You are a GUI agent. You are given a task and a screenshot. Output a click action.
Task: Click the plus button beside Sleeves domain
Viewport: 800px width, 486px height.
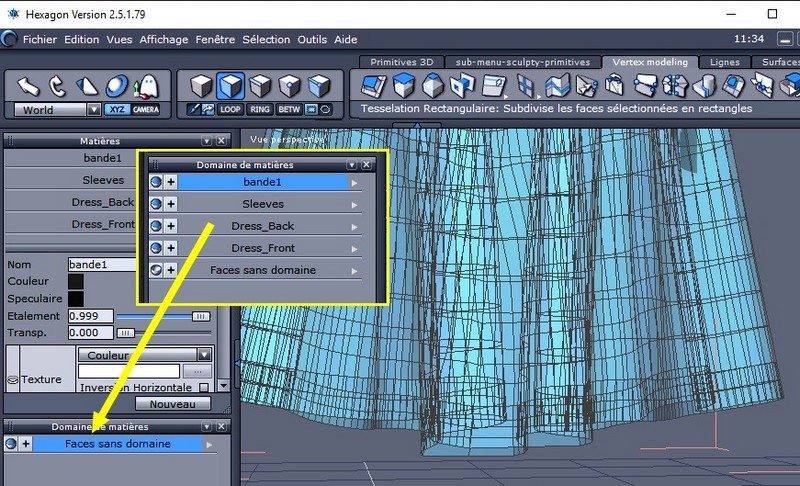point(171,204)
